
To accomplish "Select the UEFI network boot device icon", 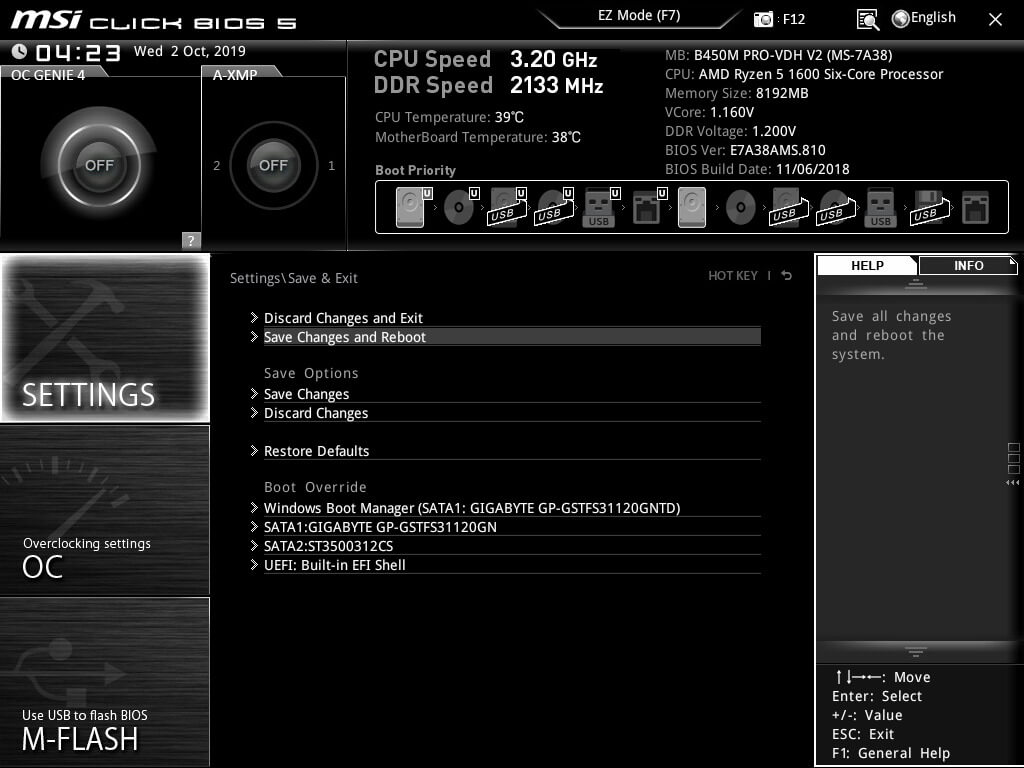I will [x=648, y=207].
